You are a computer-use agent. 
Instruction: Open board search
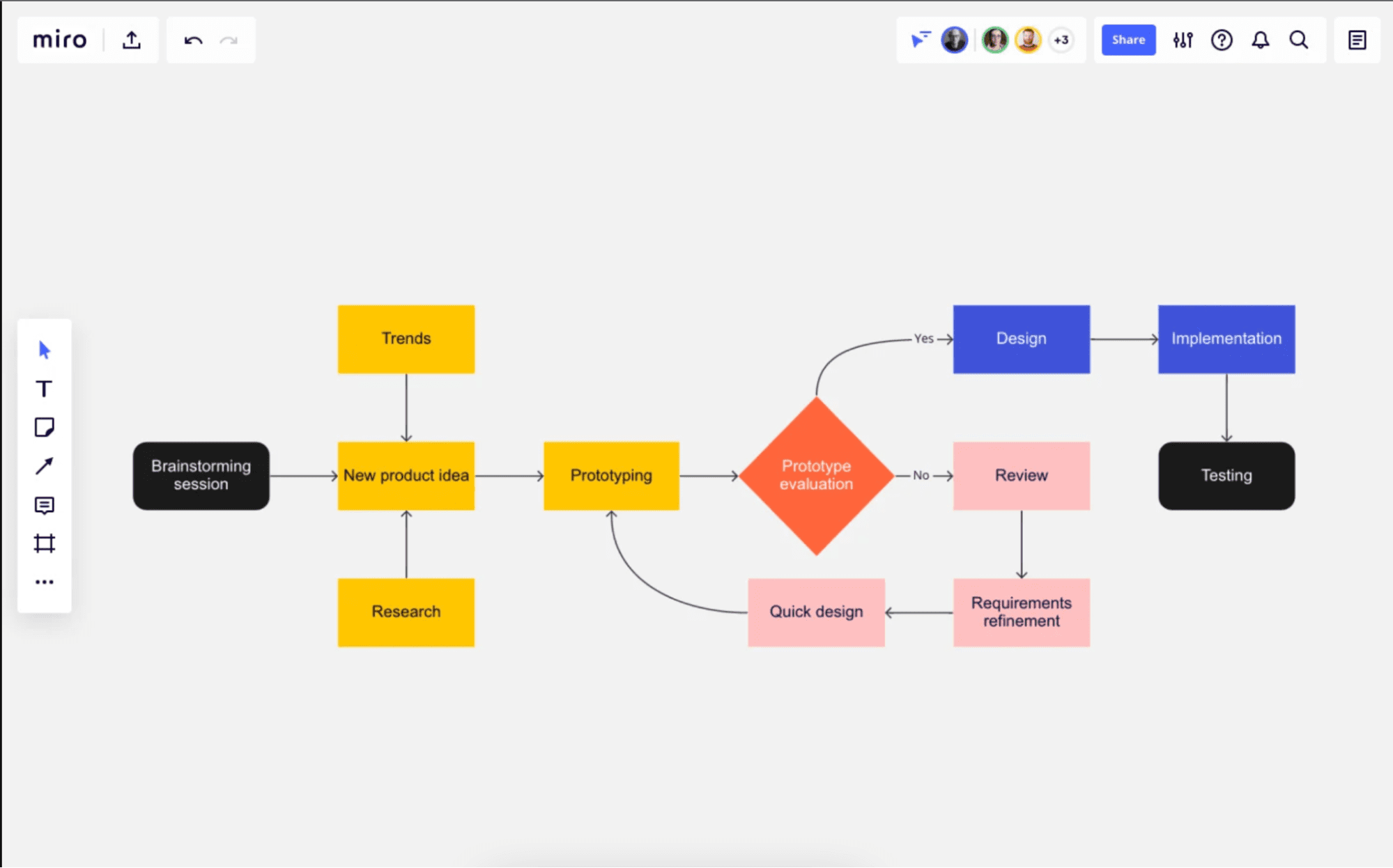click(1298, 40)
